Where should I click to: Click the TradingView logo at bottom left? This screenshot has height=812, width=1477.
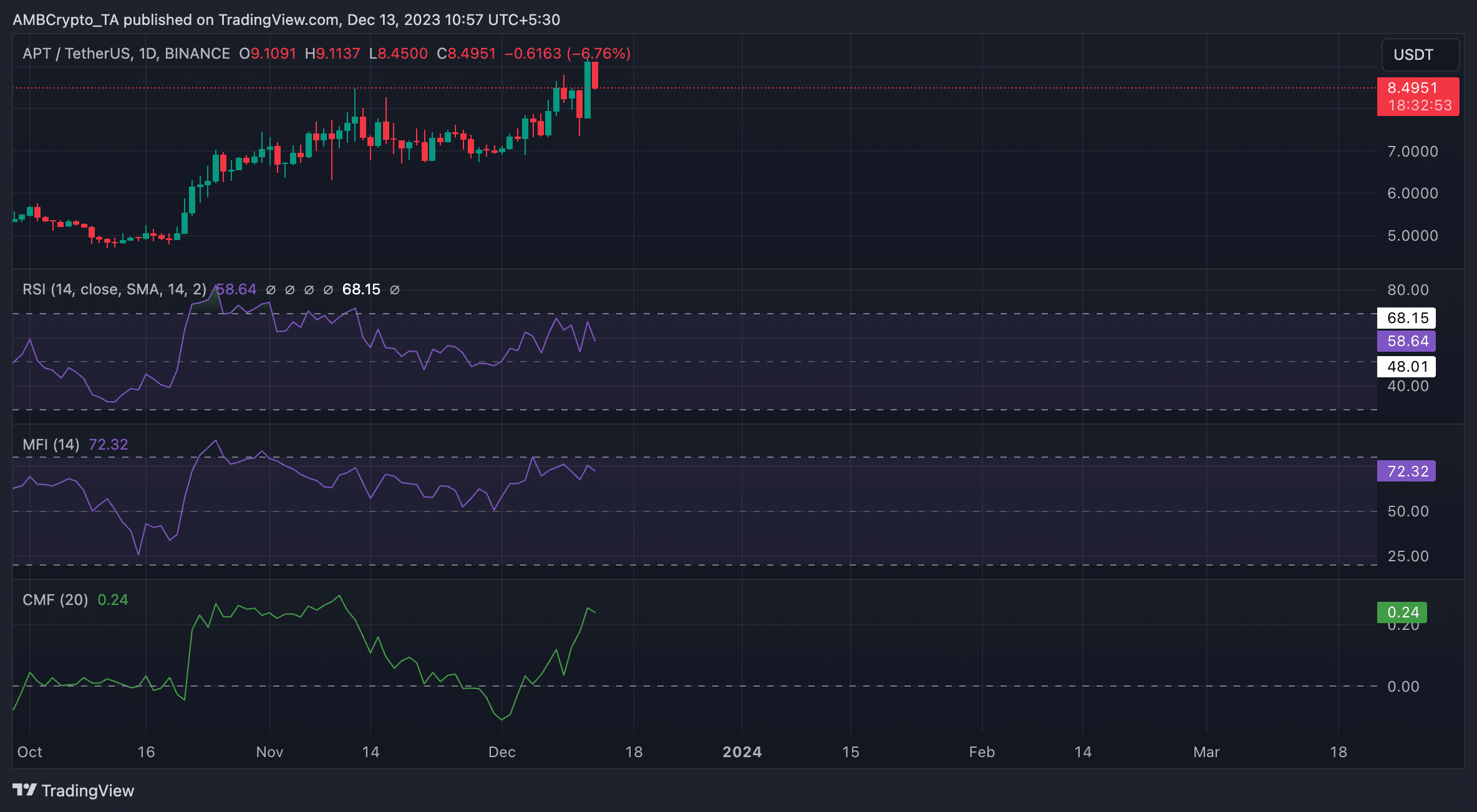tap(74, 790)
